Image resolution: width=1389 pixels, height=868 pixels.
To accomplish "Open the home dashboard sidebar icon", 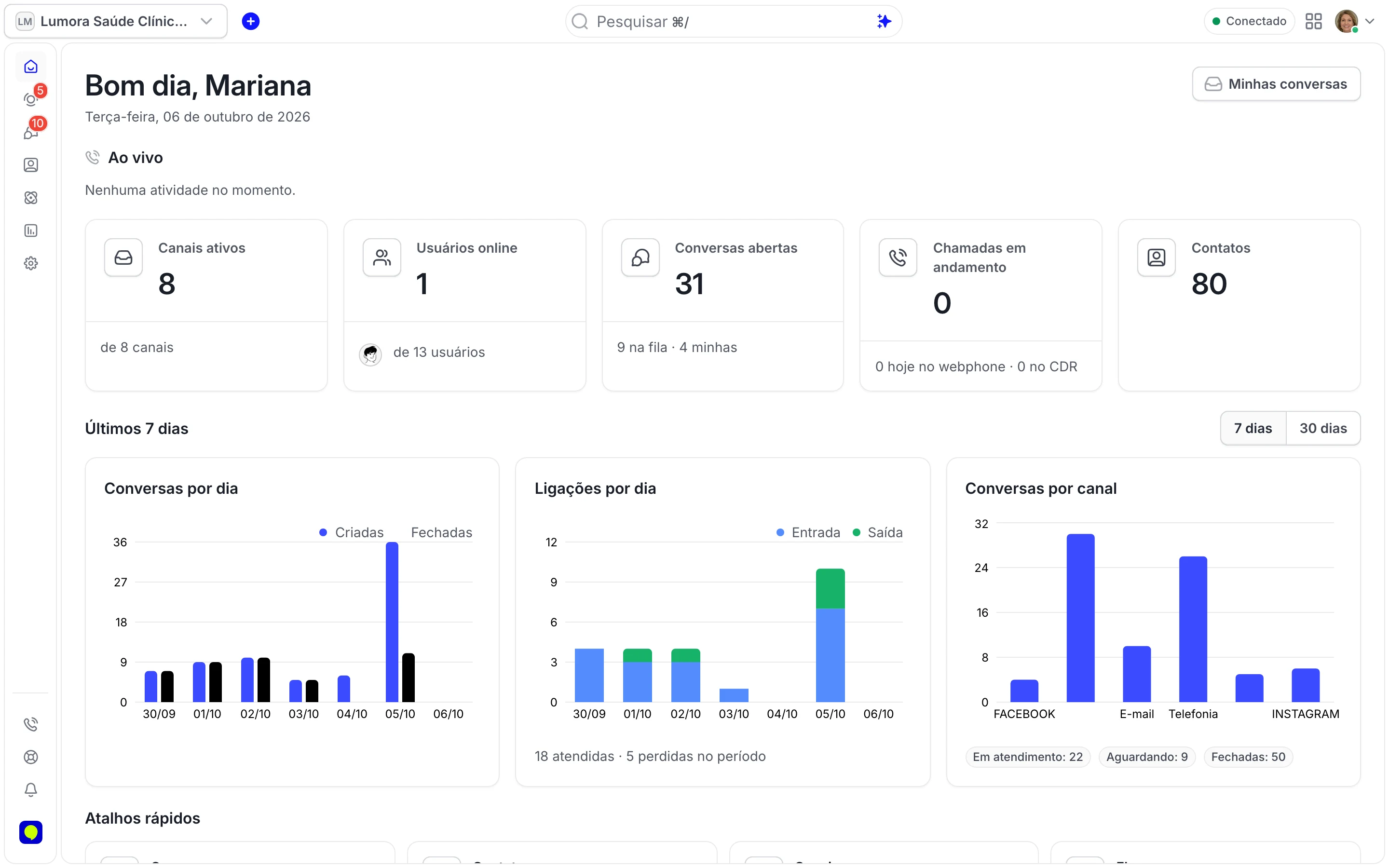I will point(31,67).
